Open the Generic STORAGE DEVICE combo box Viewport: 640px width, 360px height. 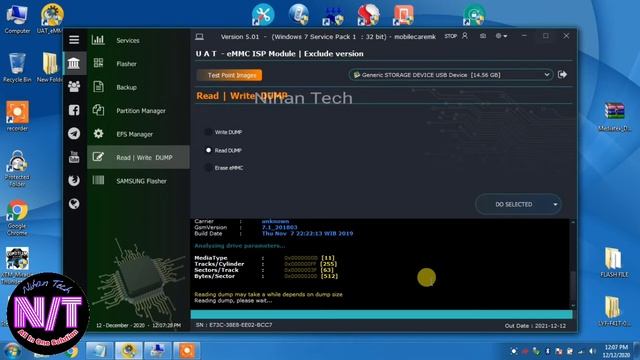coord(451,75)
